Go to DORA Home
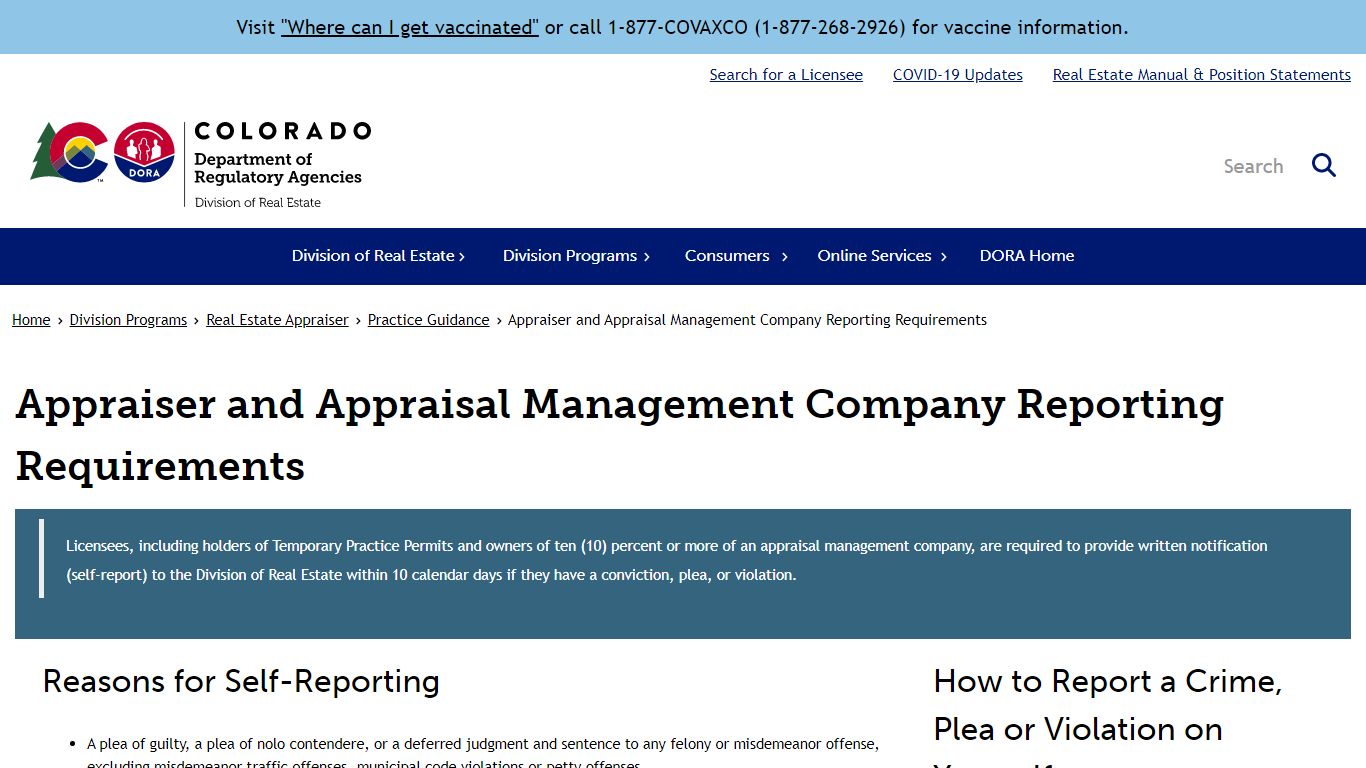The height and width of the screenshot is (768, 1366). [x=1027, y=256]
